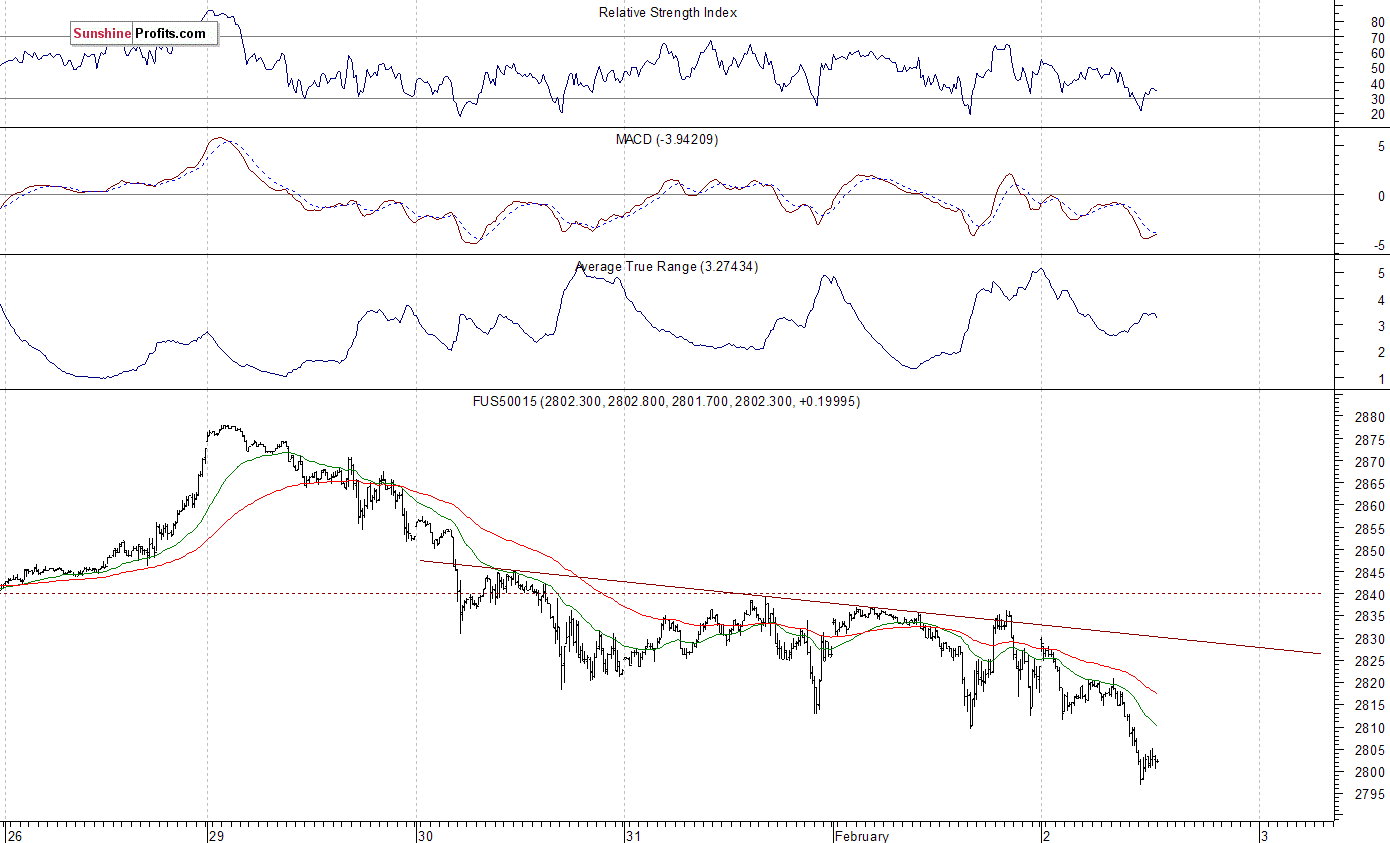Click the 2795 price axis value
This screenshot has height=843, width=1390.
(1370, 795)
